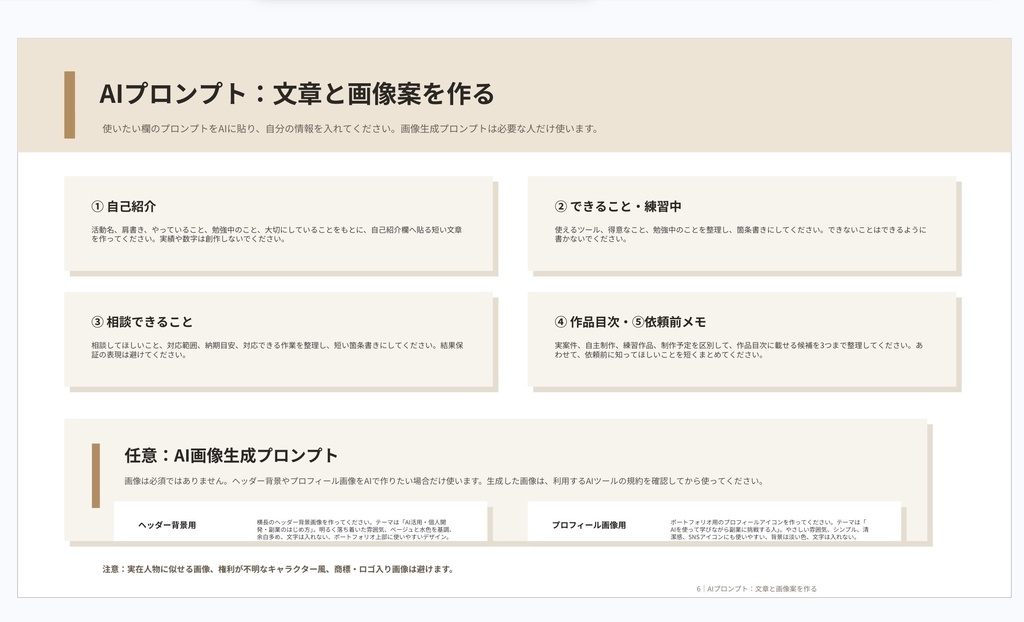1024x622 pixels.
Task: Click the description starting '相談してほしいこと'
Action: (x=278, y=350)
